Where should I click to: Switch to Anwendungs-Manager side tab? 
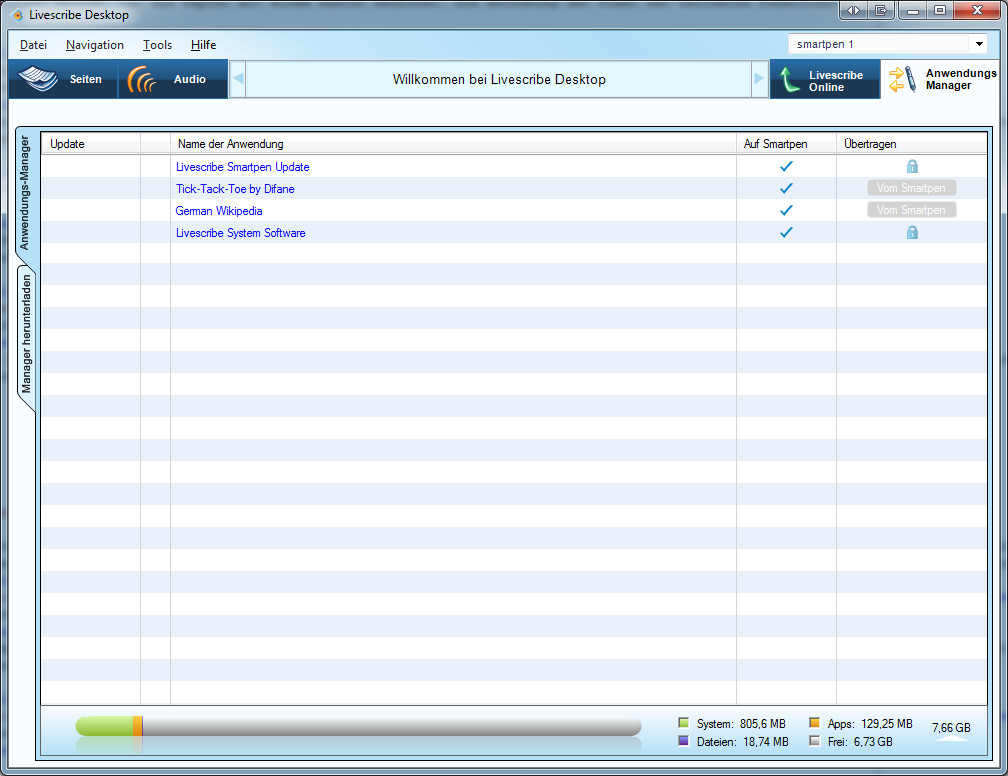click(25, 193)
